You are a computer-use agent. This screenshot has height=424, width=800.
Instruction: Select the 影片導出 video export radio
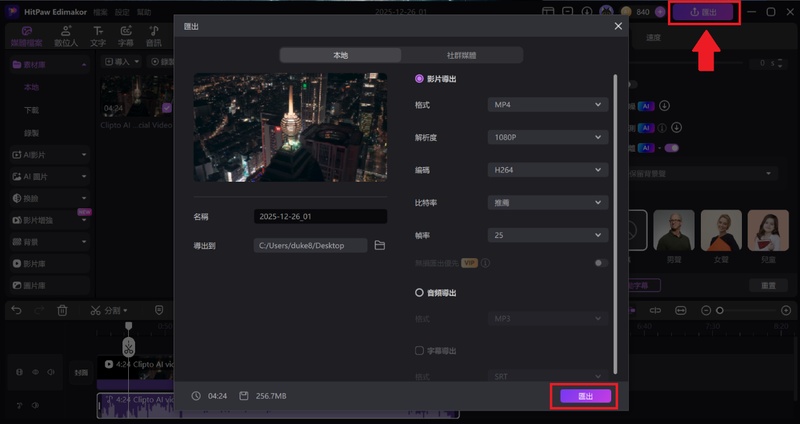[x=419, y=79]
